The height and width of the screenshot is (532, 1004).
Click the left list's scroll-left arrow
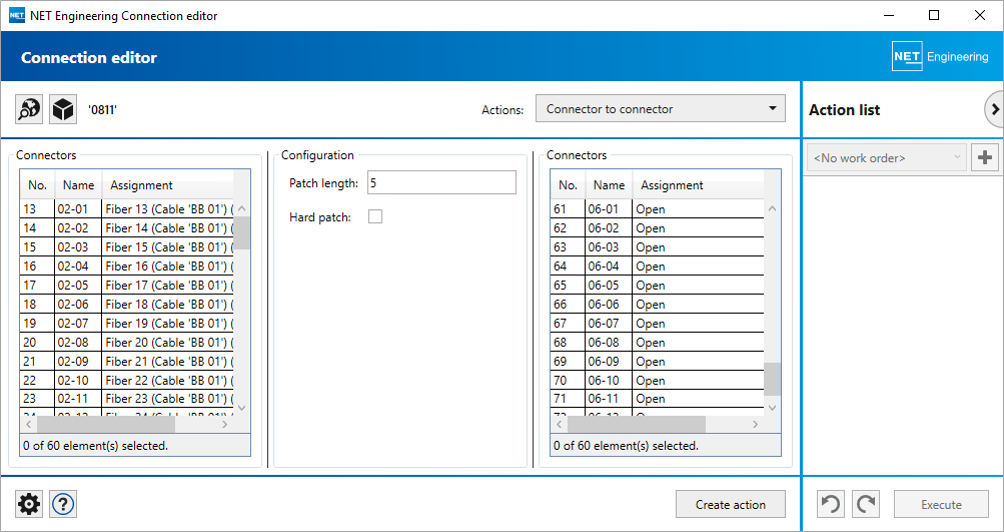[29, 424]
